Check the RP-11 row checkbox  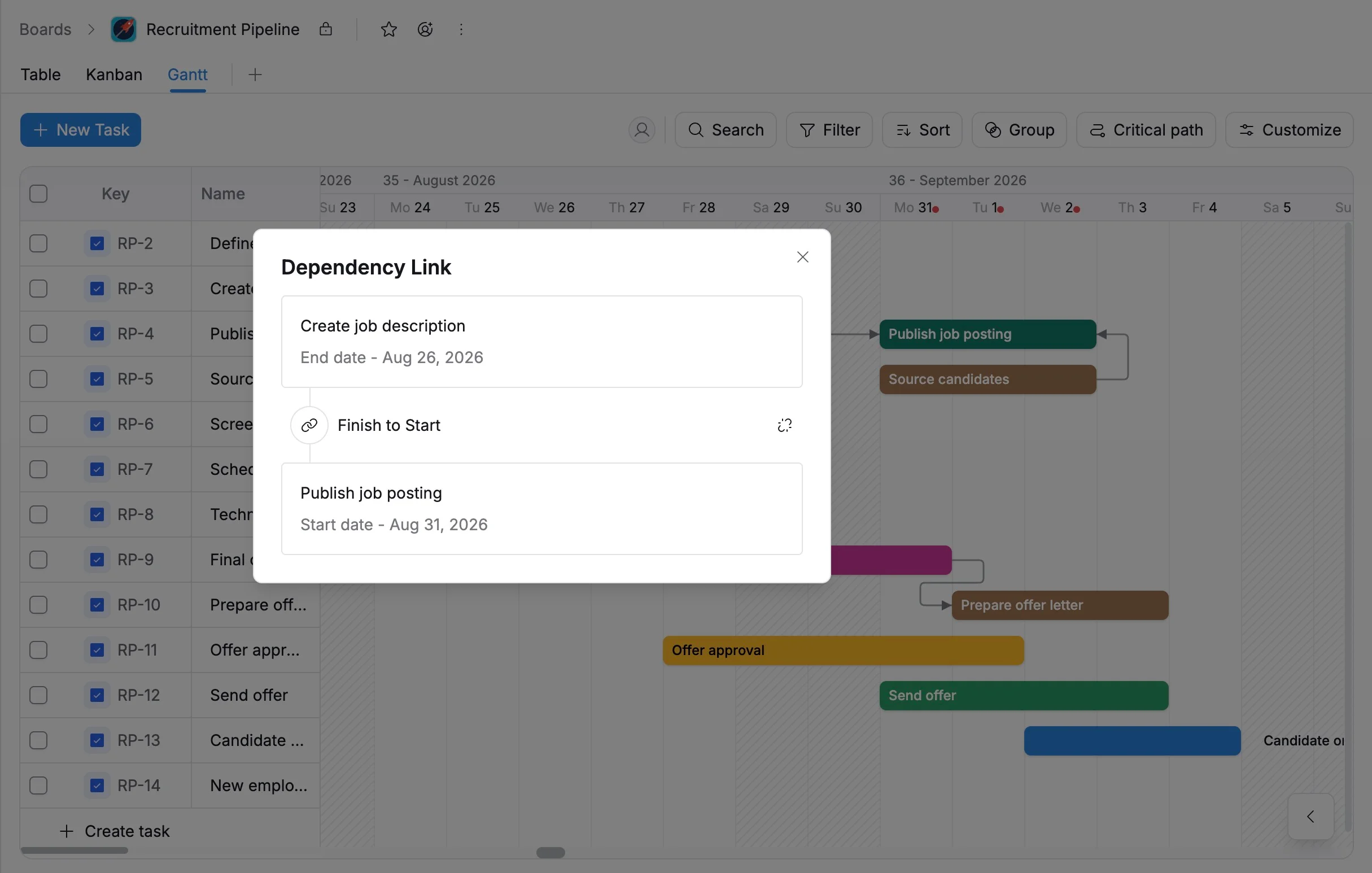pos(38,650)
